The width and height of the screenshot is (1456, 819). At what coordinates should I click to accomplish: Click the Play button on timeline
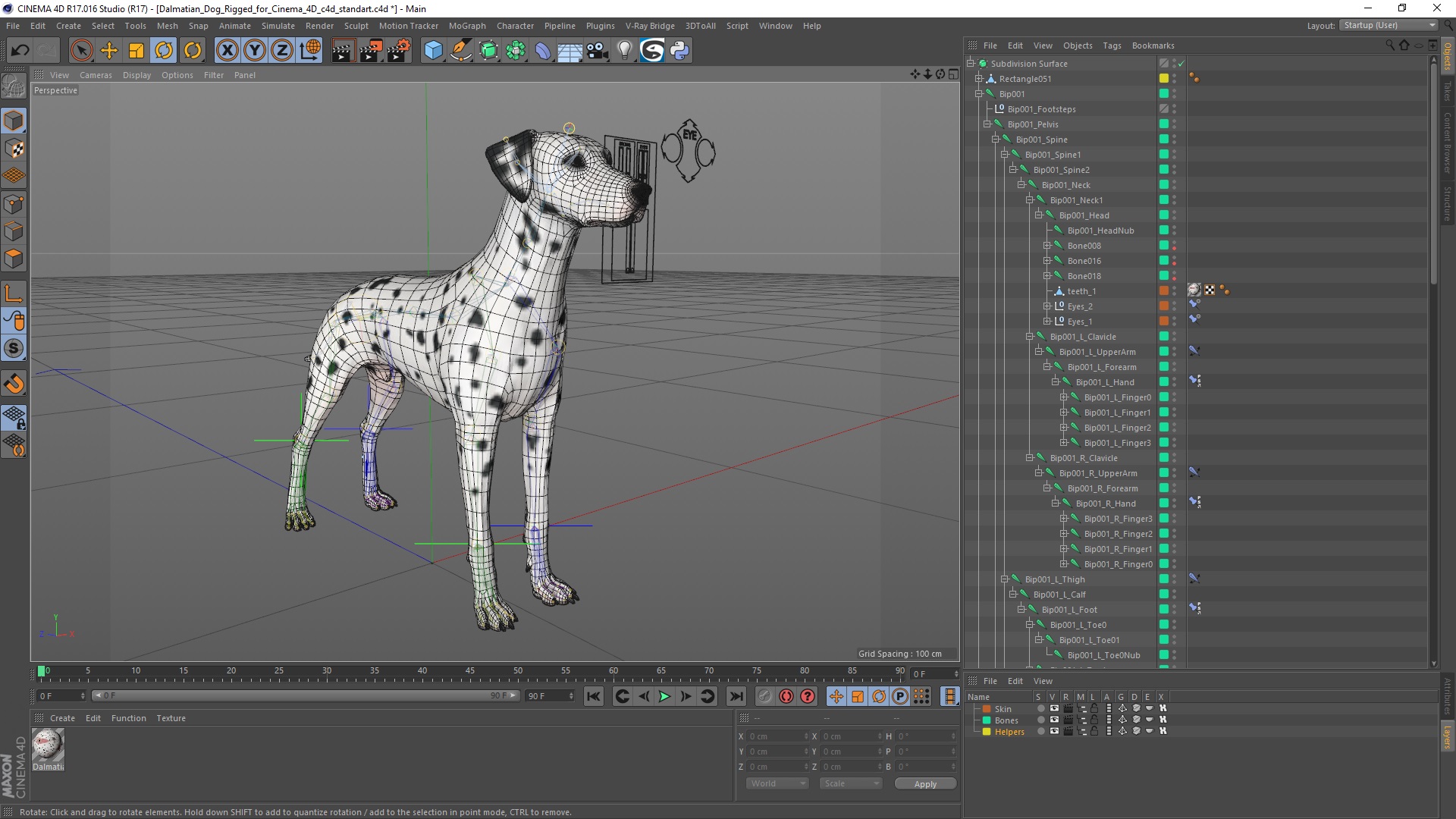(x=664, y=696)
